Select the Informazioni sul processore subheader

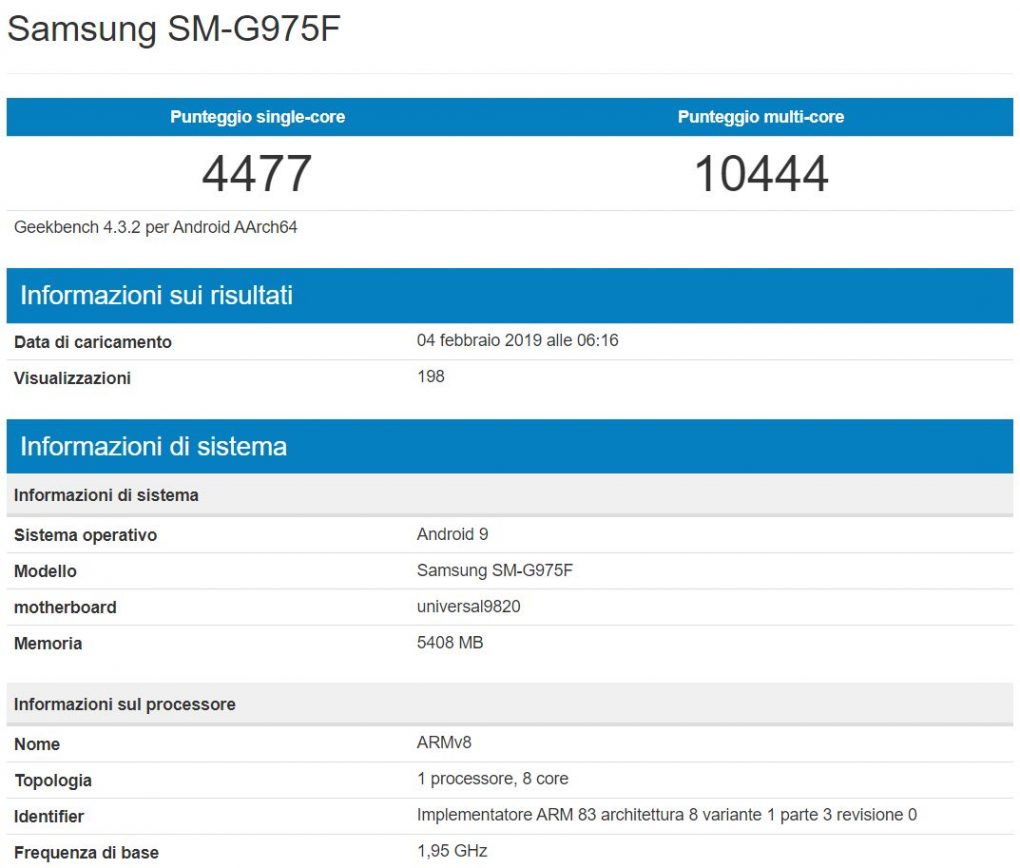click(510, 704)
